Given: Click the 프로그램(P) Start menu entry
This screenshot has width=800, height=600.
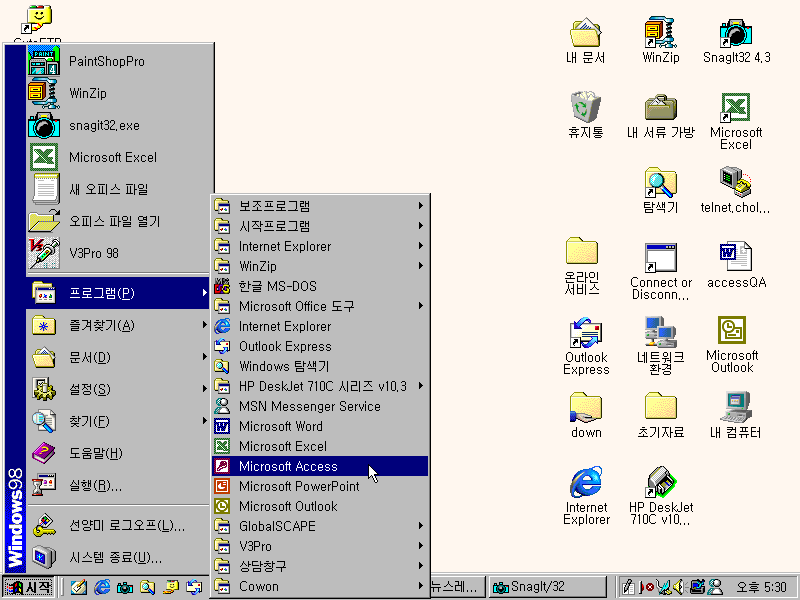Looking at the screenshot, I should (x=118, y=293).
